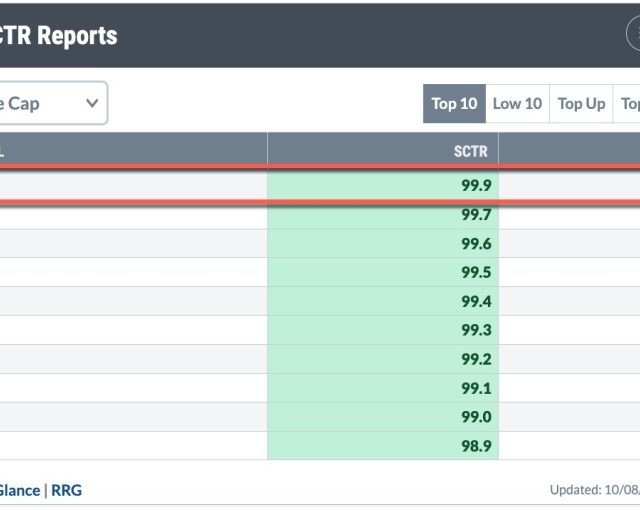Click the 99.2 SCTR cell
This screenshot has height=510, width=640.
point(383,359)
